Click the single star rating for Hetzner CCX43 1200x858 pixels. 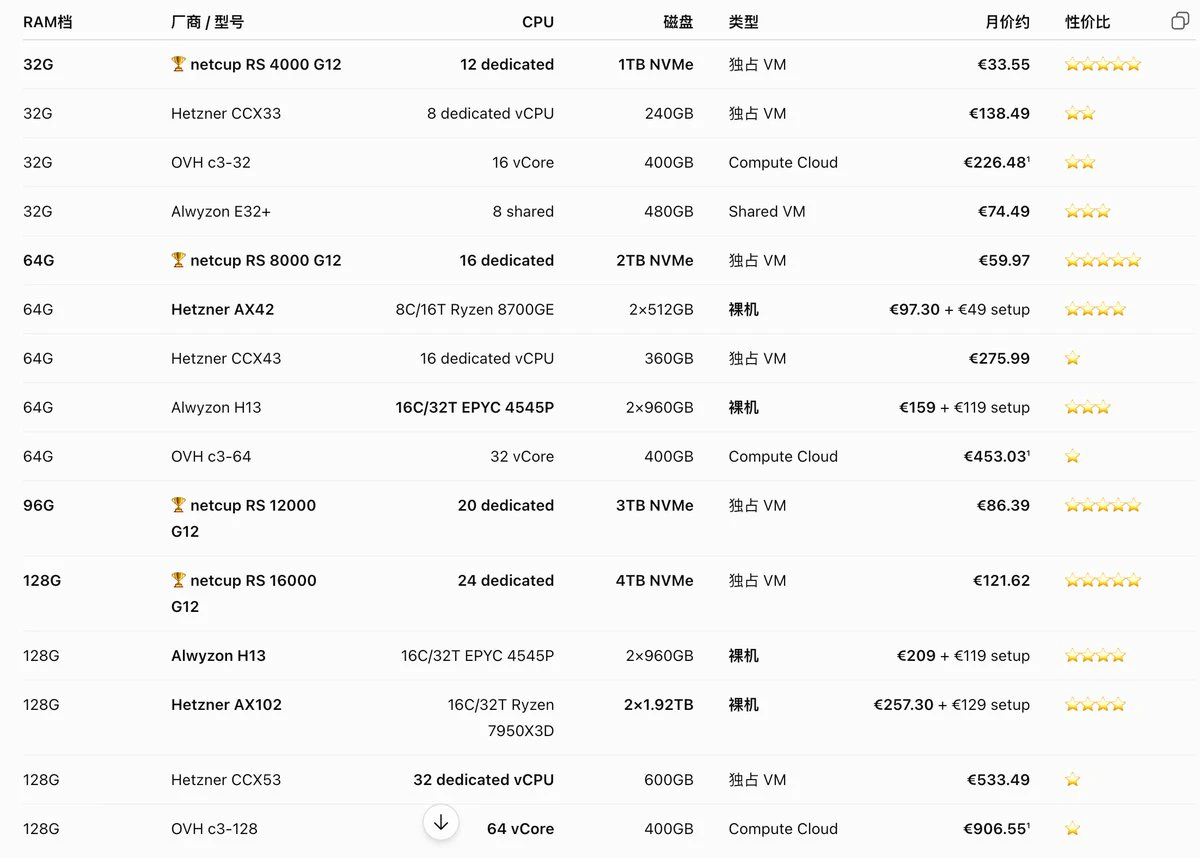[1073, 358]
